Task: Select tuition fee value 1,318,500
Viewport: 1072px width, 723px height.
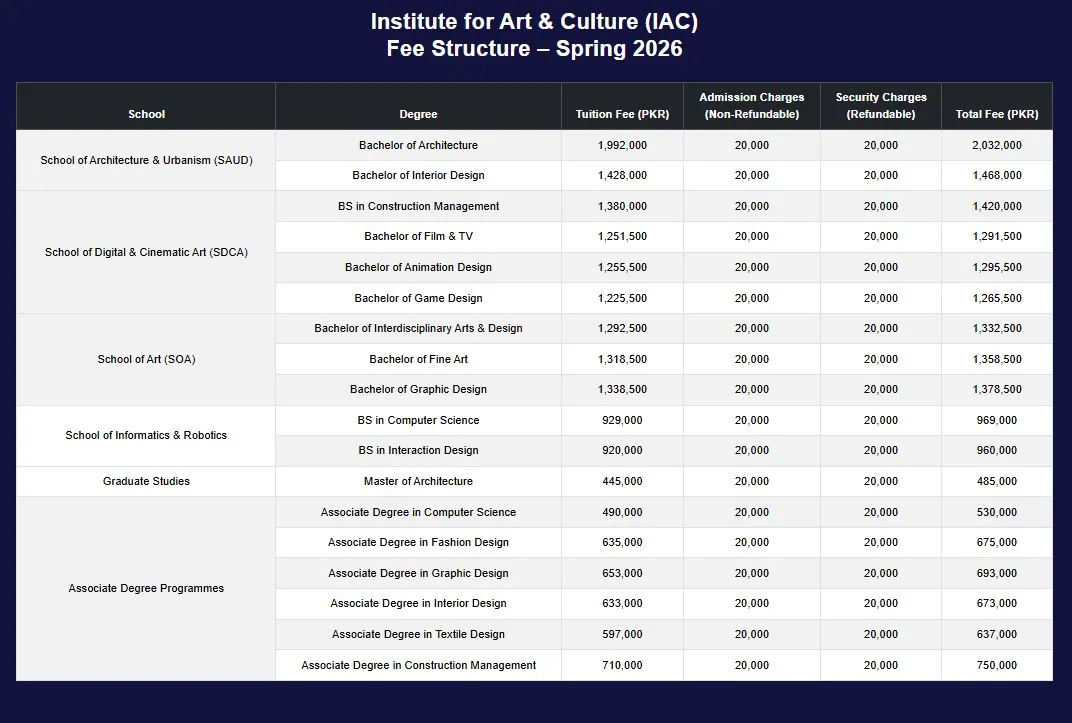Action: tap(622, 359)
